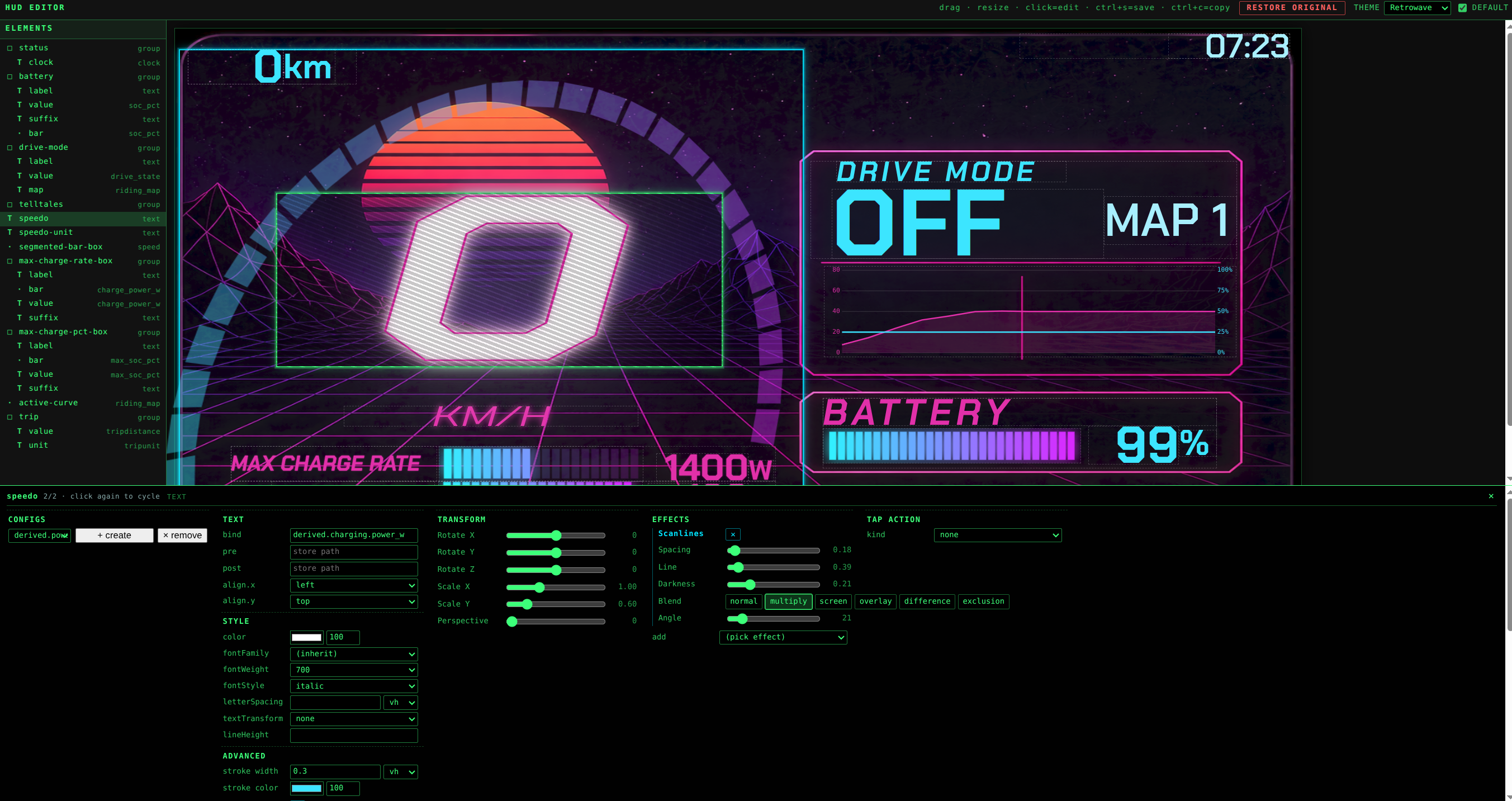Click the letterSpacing value field
Screen dimensions: 1512x801
point(335,703)
